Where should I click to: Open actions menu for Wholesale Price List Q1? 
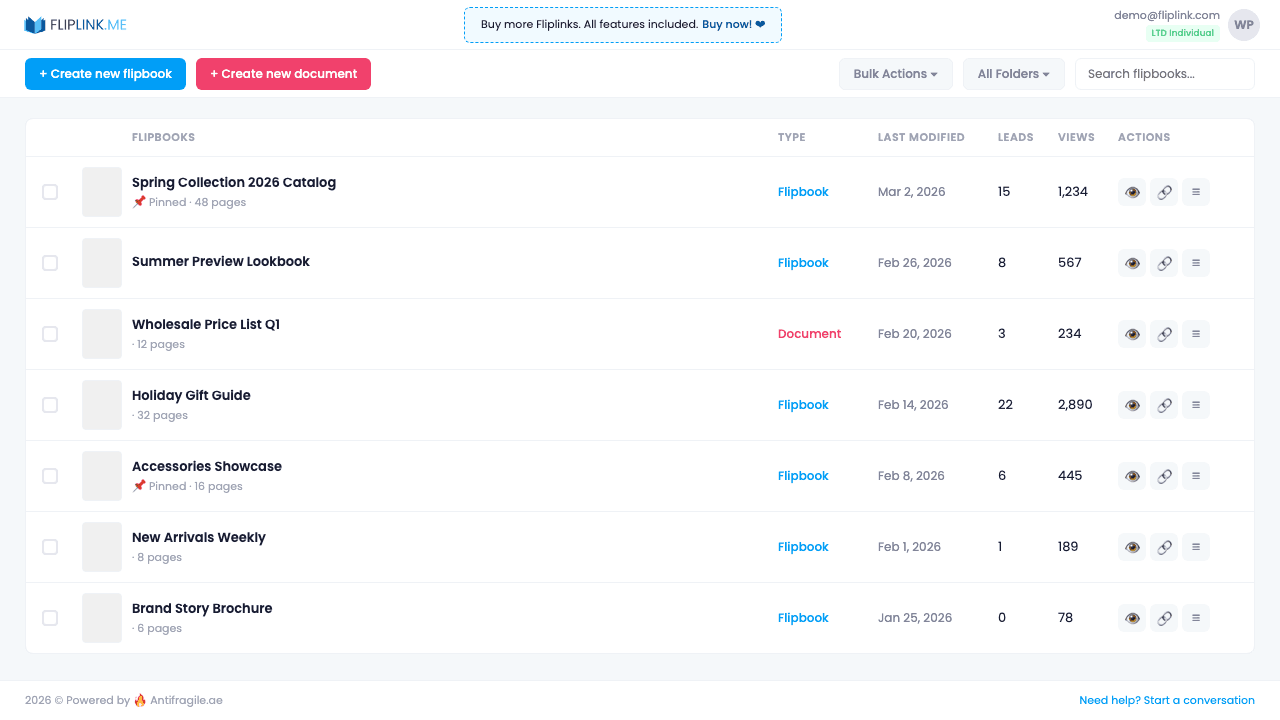[x=1195, y=333]
